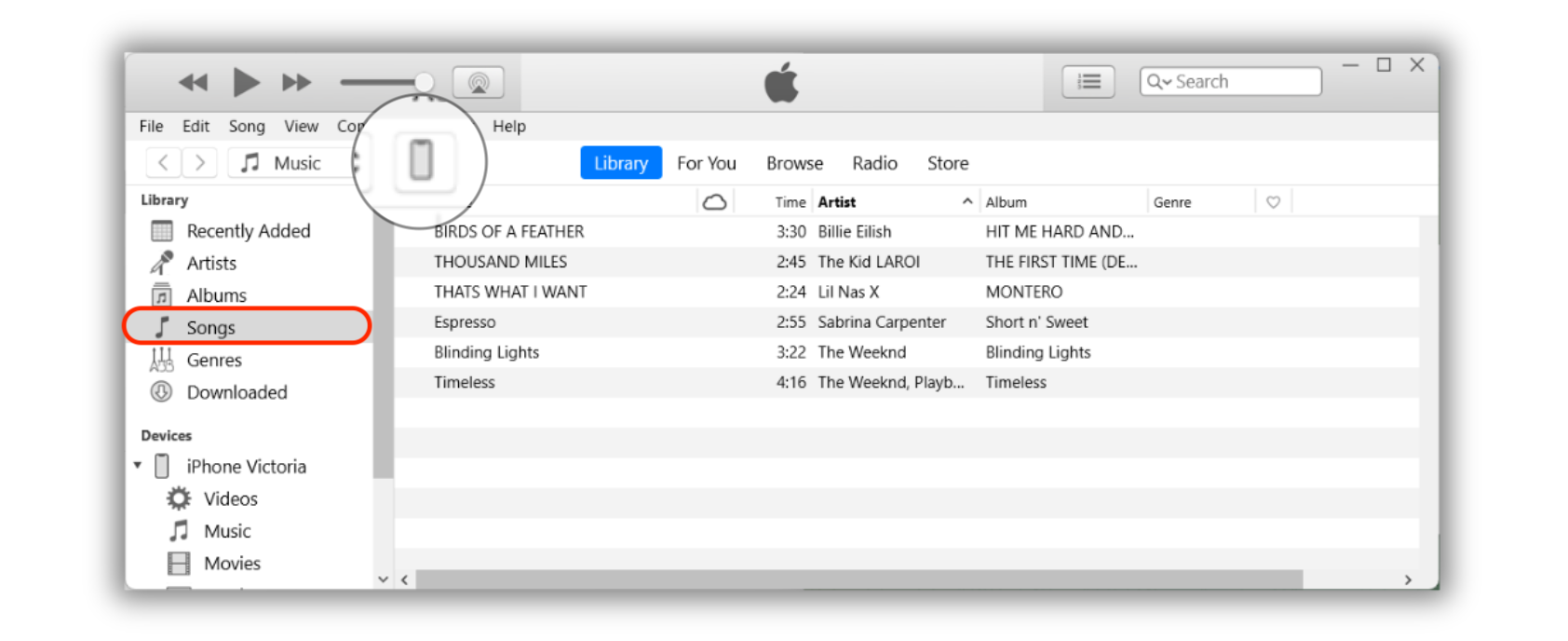This screenshot has width=1568, height=641.
Task: Maximize the iTunes window
Action: [x=1384, y=64]
